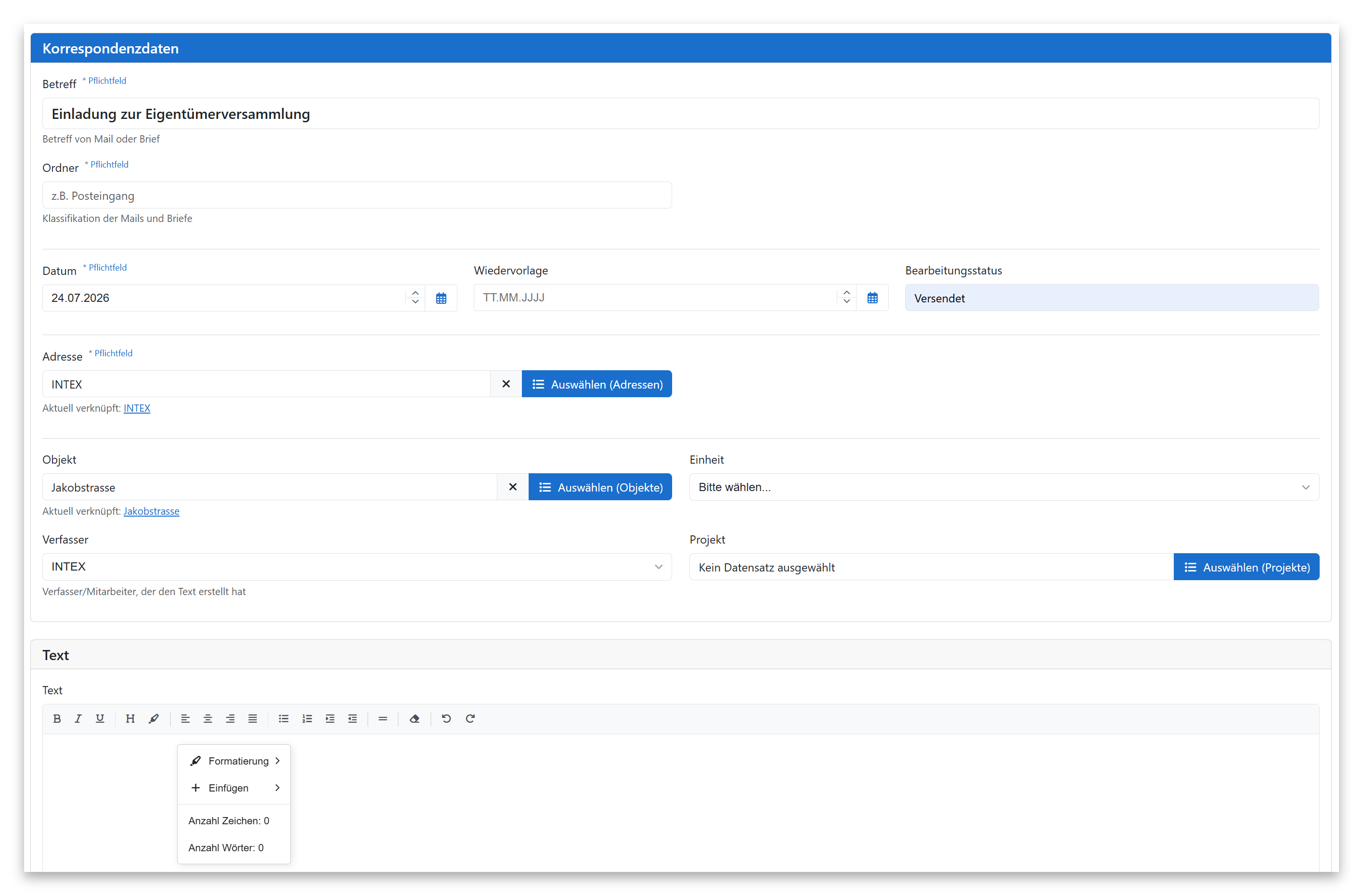Click Auswählen (Projekte) button
Image resolution: width=1363 pixels, height=896 pixels.
point(1246,567)
